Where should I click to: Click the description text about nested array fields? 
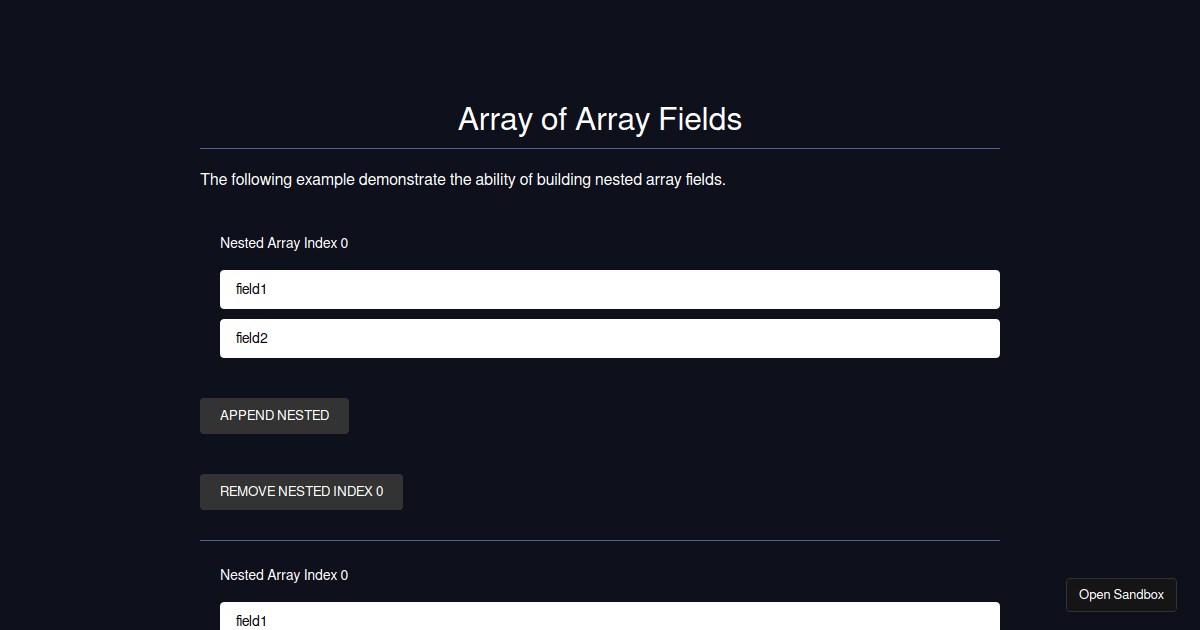(x=463, y=180)
